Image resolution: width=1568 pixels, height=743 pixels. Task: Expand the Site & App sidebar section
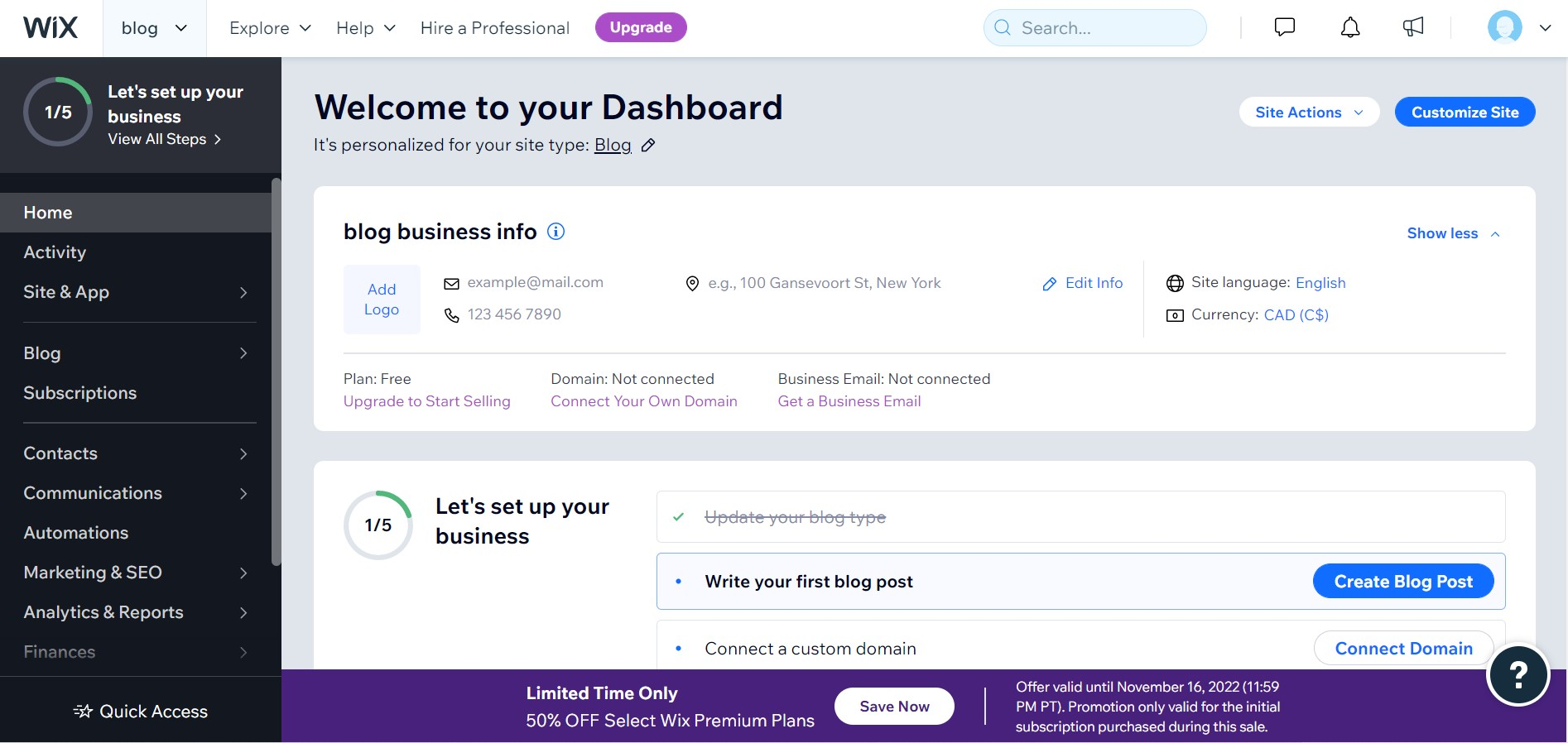point(136,292)
